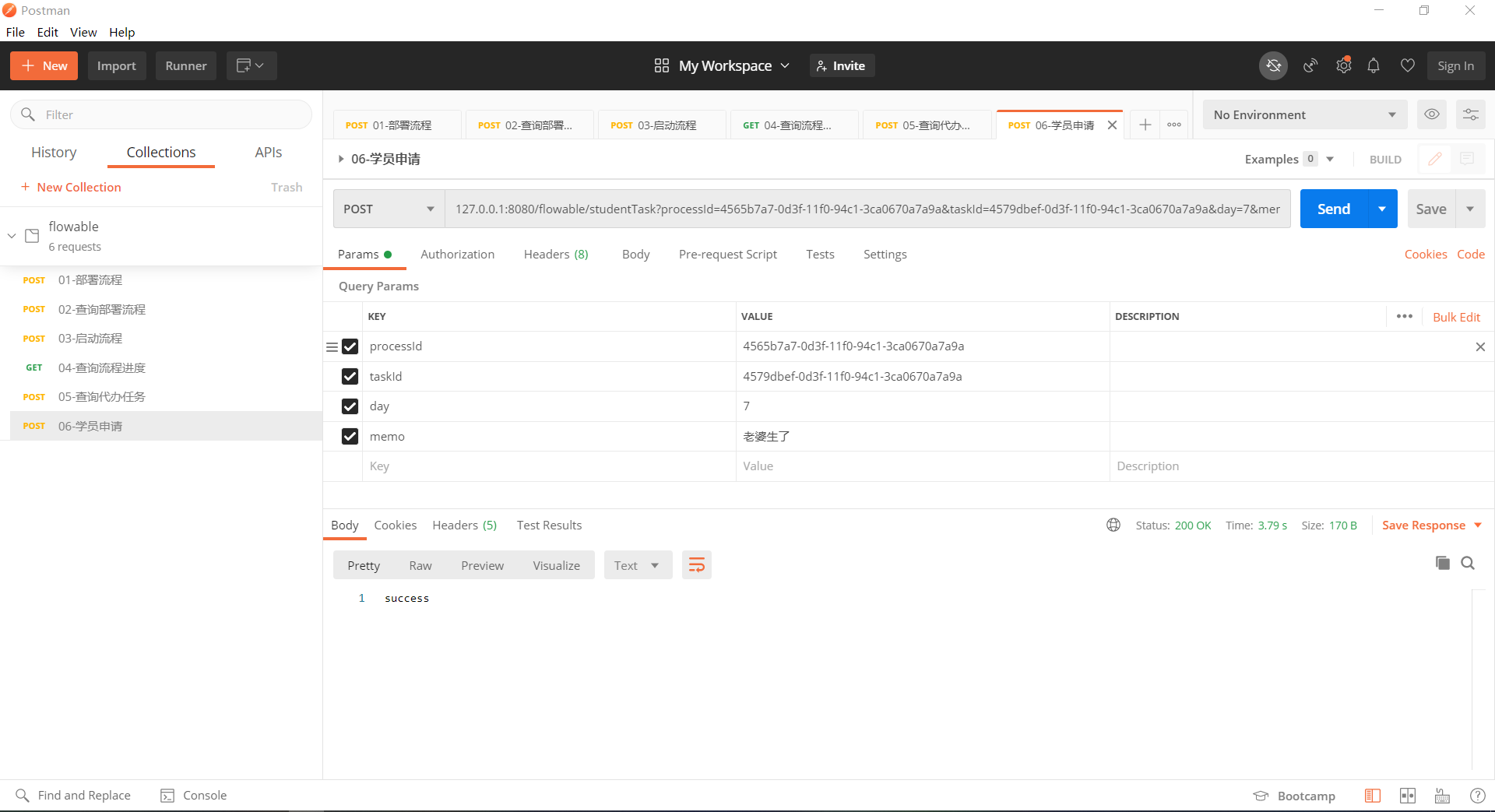Click the sync status icon in header
1495x812 pixels.
(1273, 66)
